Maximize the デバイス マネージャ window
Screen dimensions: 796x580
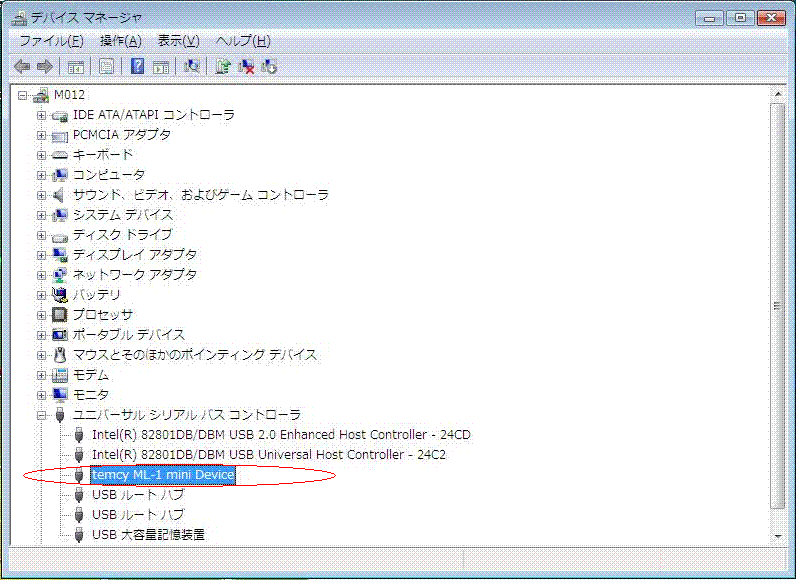[740, 18]
